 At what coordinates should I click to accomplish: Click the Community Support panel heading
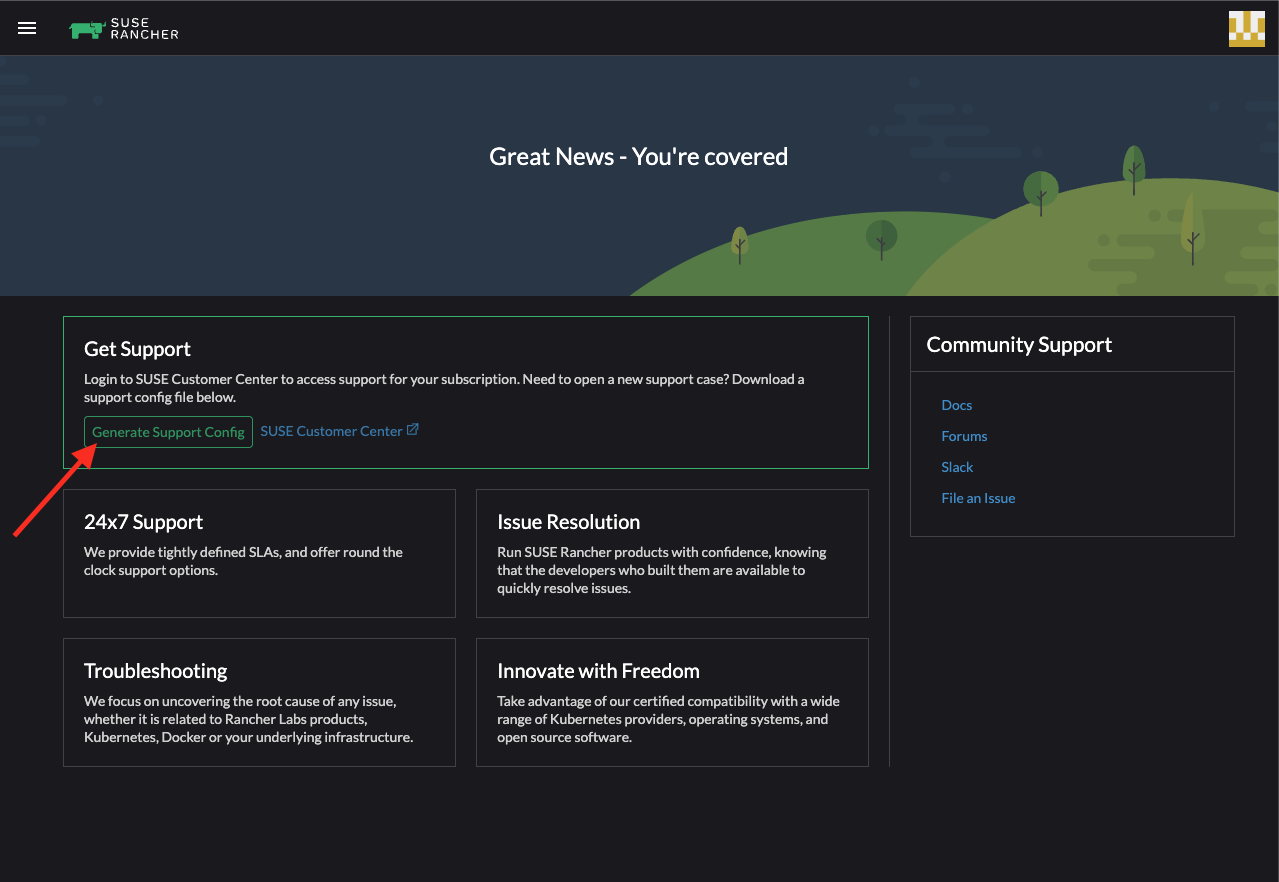[x=1019, y=345]
